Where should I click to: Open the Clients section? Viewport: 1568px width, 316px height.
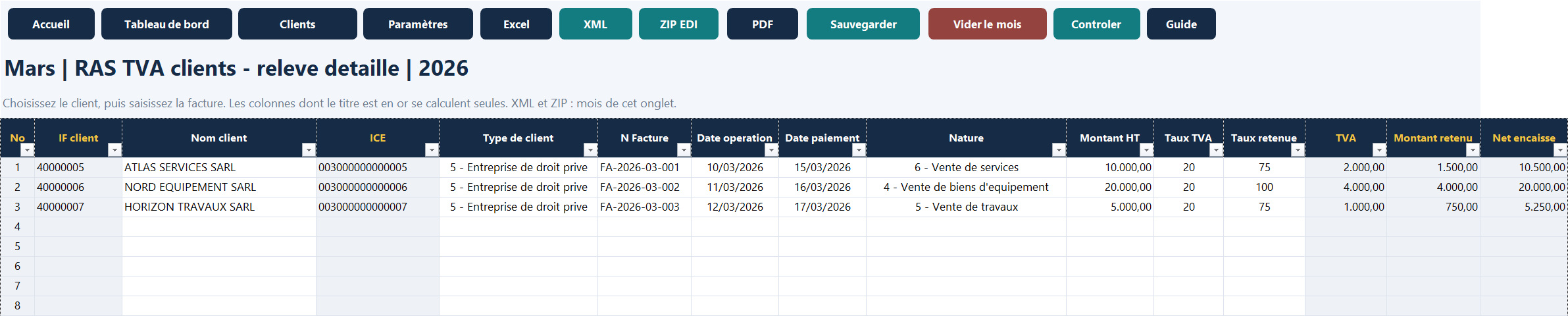[297, 24]
